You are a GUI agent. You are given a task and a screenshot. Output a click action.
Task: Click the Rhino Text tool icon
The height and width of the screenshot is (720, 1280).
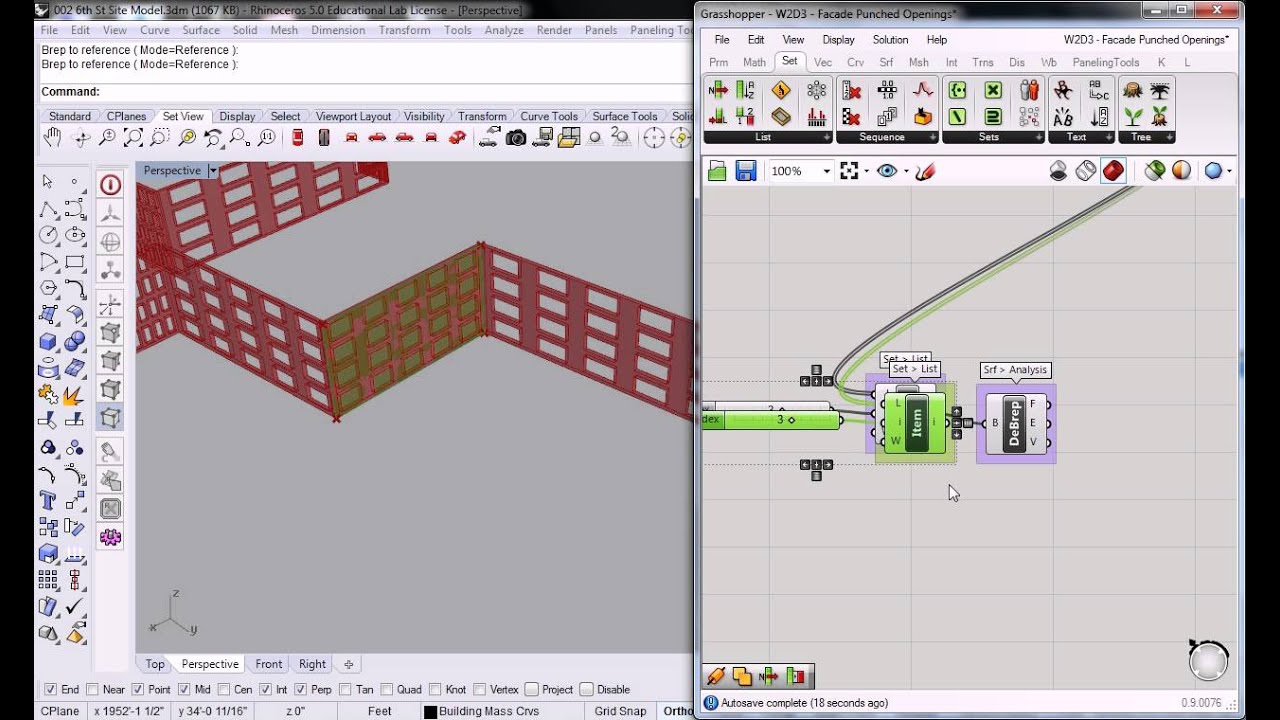(x=48, y=500)
